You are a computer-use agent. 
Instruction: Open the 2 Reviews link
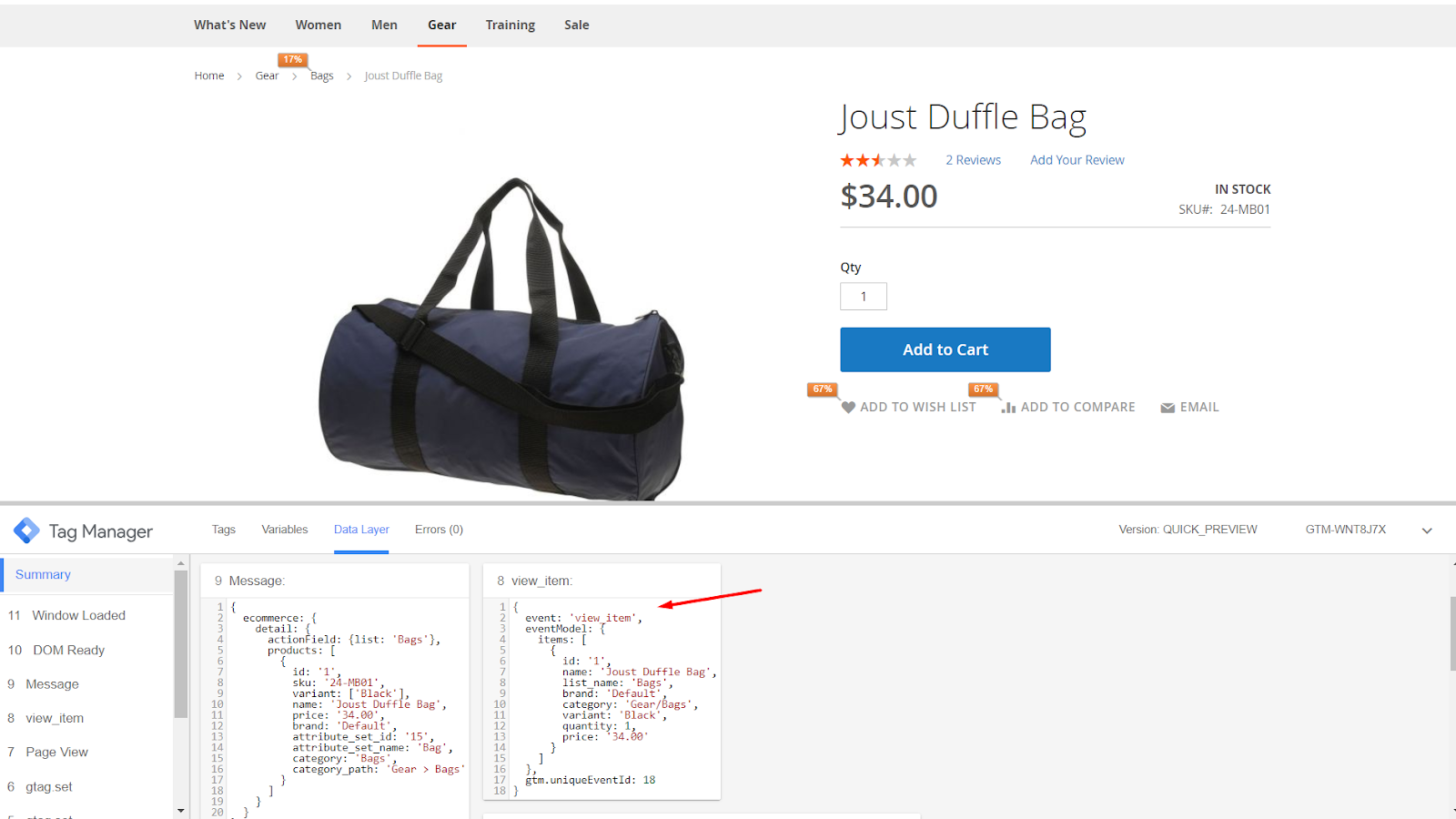pyautogui.click(x=973, y=160)
